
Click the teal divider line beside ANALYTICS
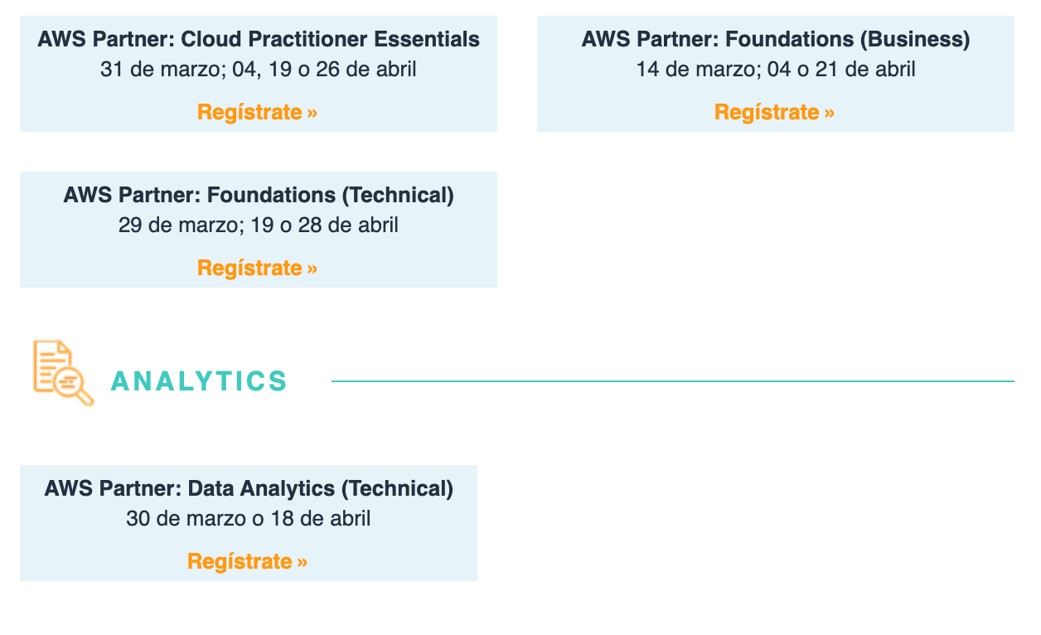coord(672,381)
